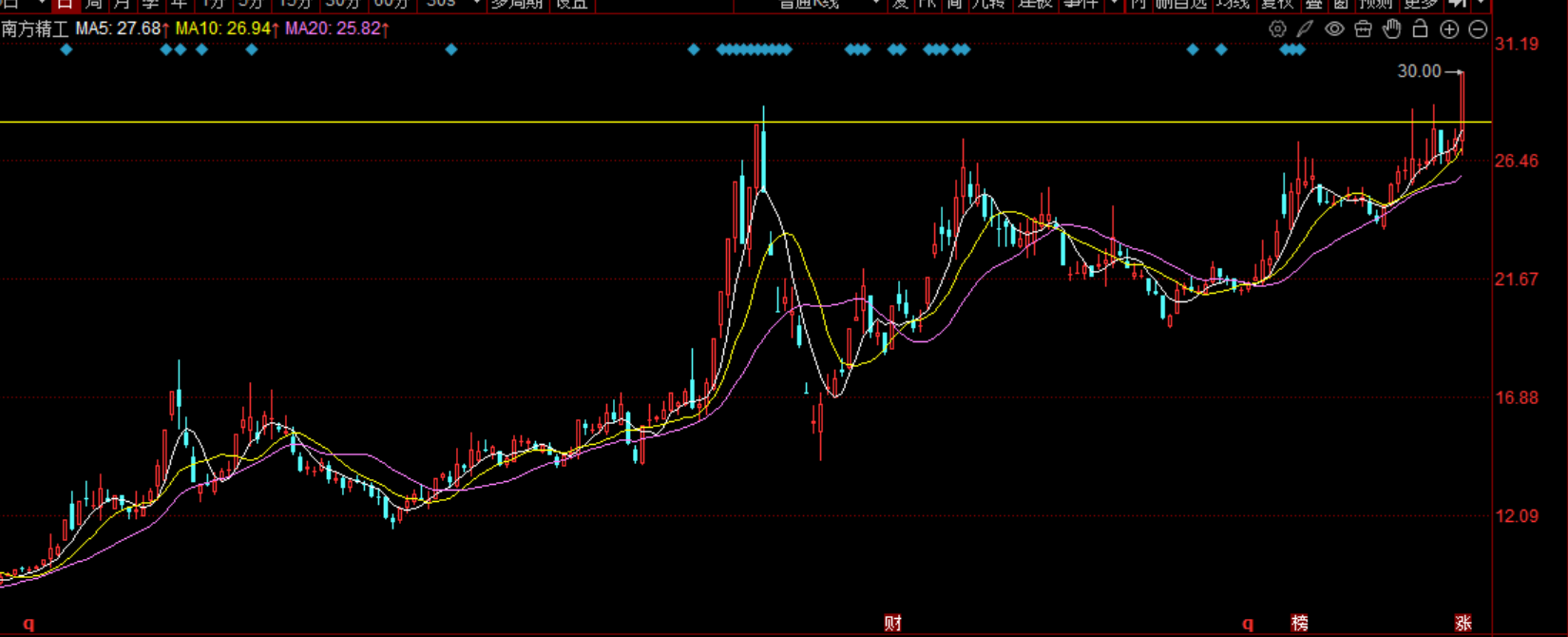The image size is (1568, 637).
Task: Toggle the 事件 events overlay
Action: click(1080, 4)
